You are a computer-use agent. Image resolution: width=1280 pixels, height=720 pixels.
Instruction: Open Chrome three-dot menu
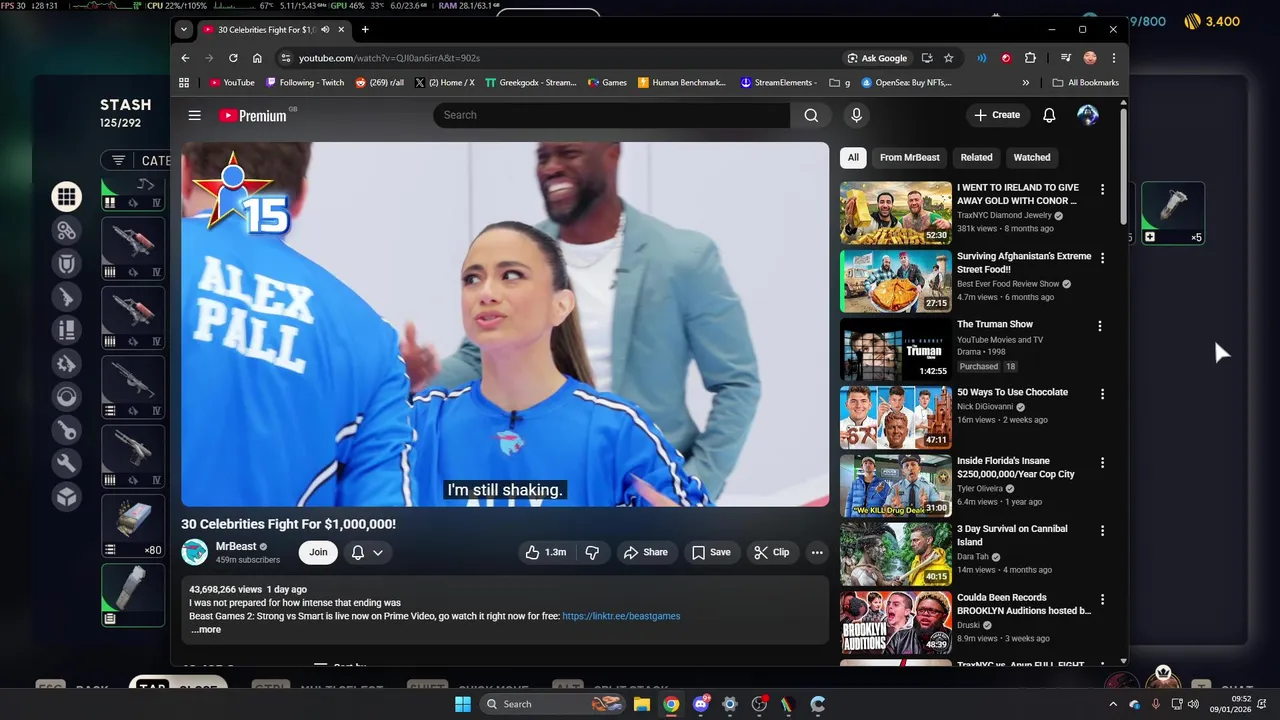[1113, 58]
